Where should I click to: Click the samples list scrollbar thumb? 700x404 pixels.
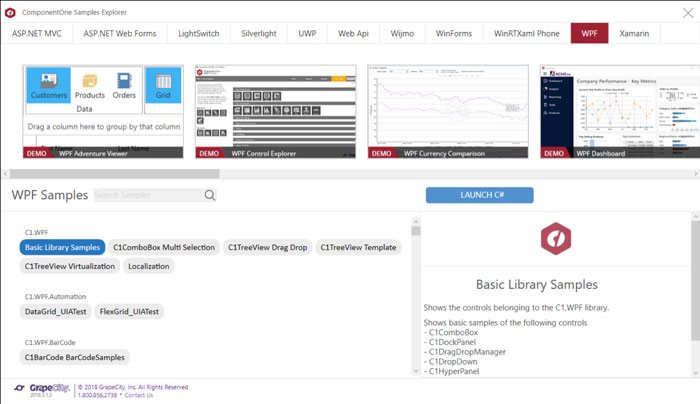click(416, 231)
